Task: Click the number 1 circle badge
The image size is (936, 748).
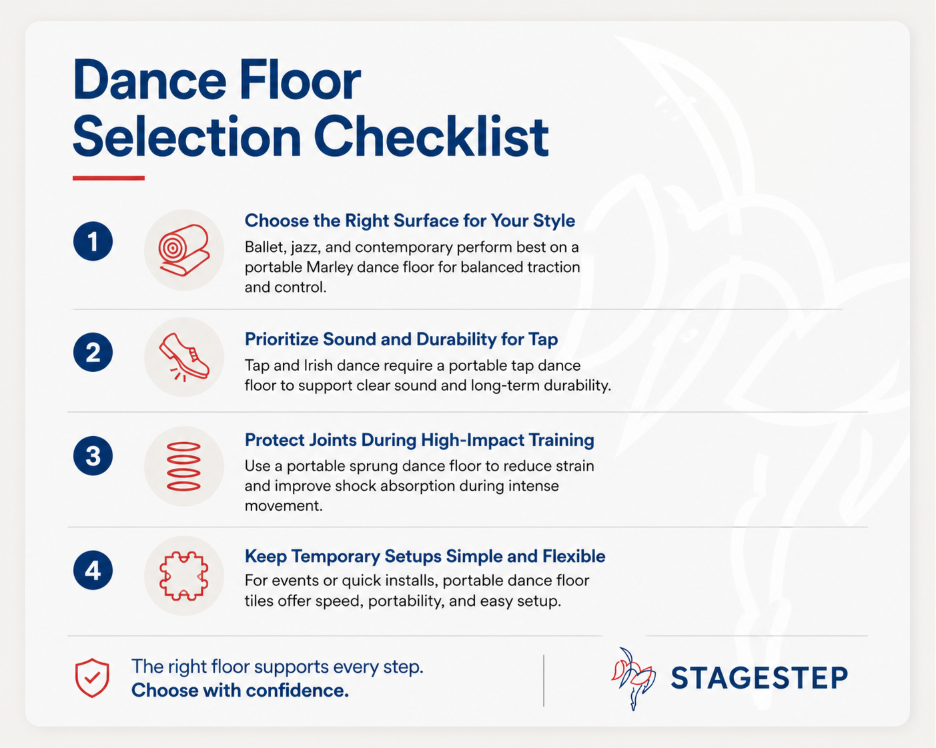Action: tap(93, 242)
